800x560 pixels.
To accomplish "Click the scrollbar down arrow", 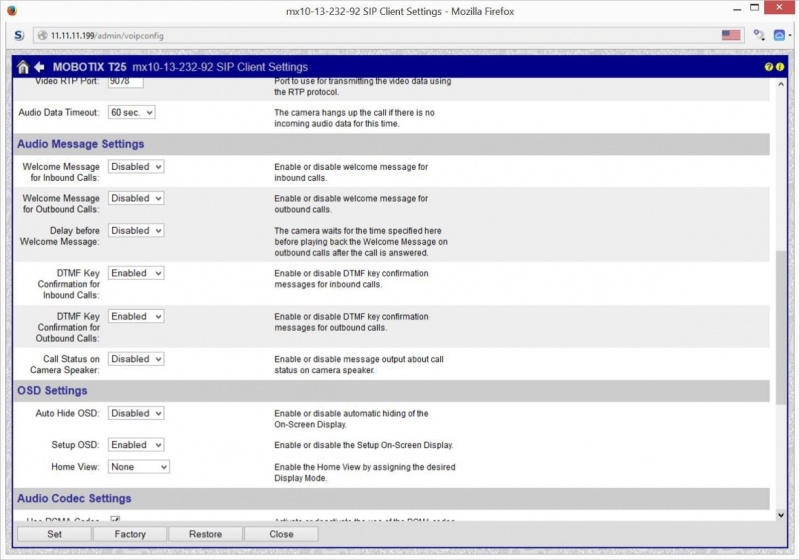I will (781, 515).
